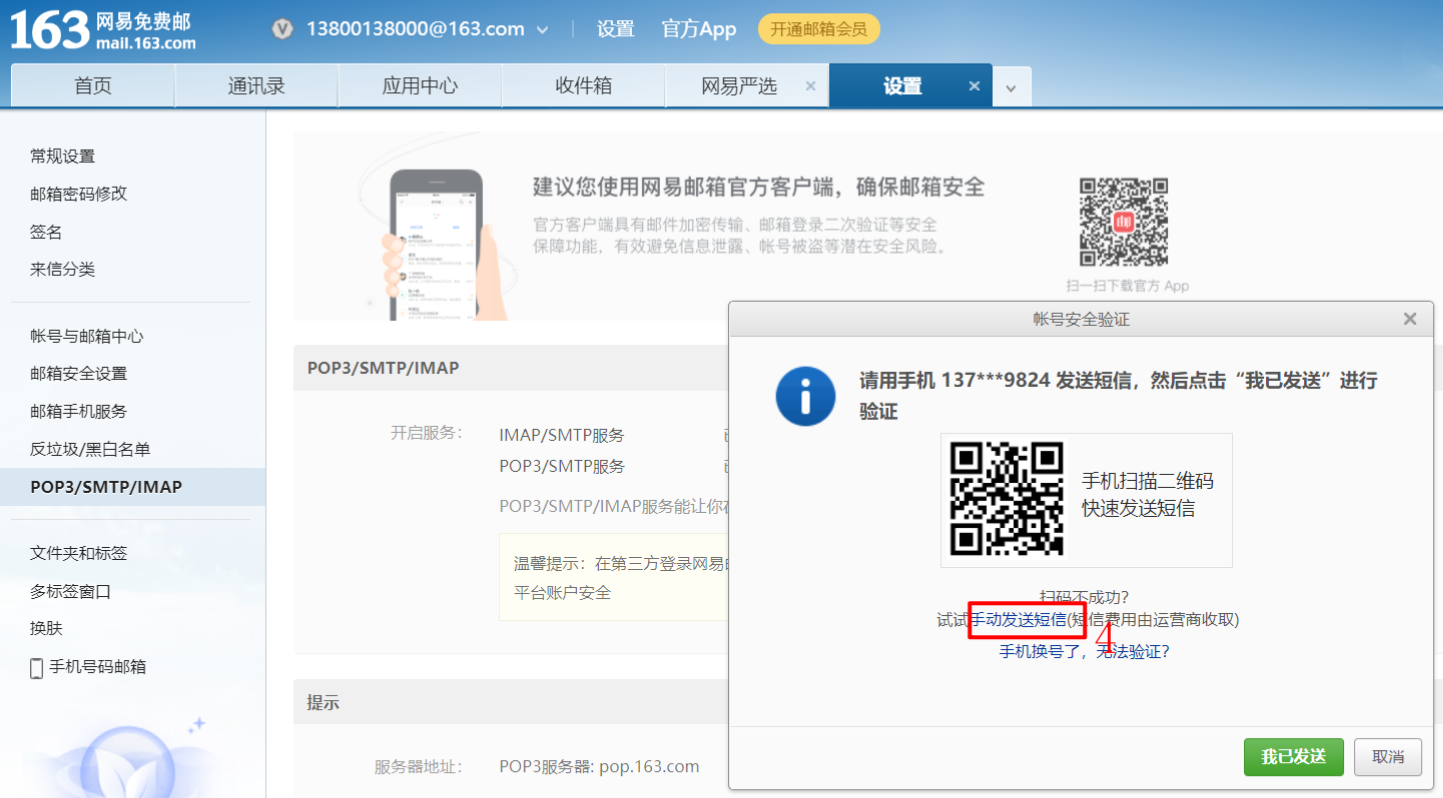Click the 帐号安全验证 dialog title
The height and width of the screenshot is (798, 1443).
tap(1081, 320)
